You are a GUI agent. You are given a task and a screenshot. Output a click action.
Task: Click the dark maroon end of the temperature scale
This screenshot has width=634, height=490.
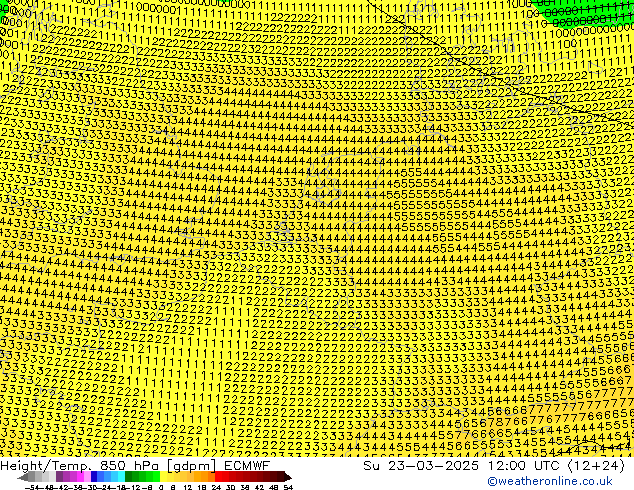286,477
